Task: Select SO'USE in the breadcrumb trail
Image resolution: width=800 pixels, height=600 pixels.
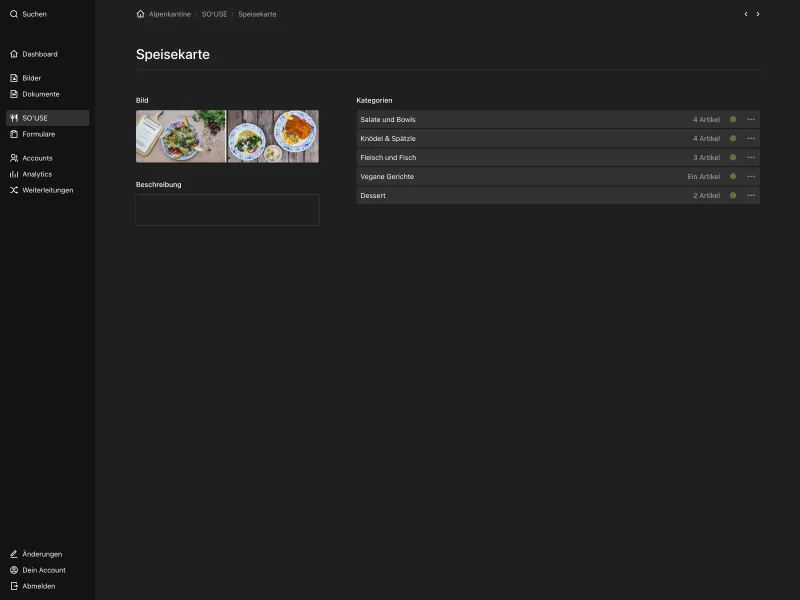Action: [214, 14]
